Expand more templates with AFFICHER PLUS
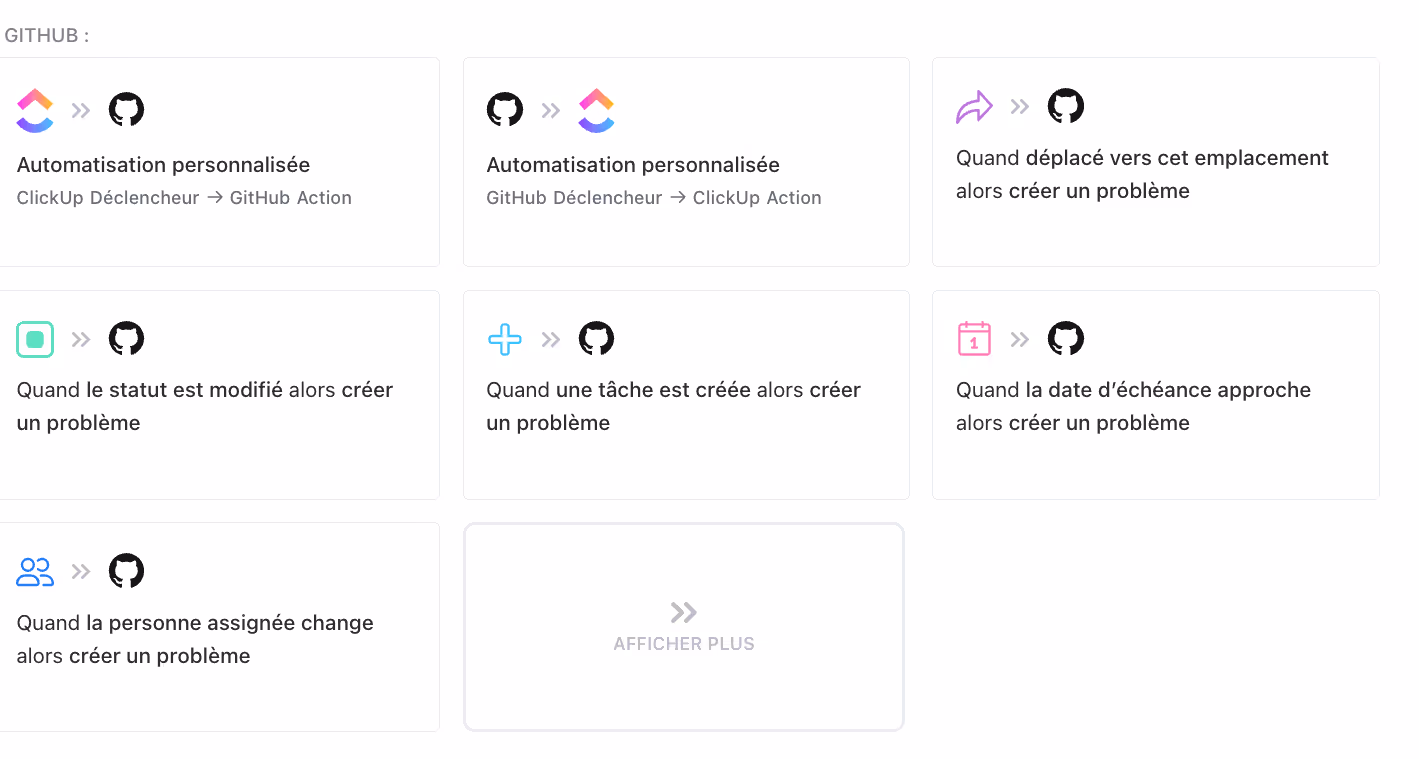 pos(683,627)
